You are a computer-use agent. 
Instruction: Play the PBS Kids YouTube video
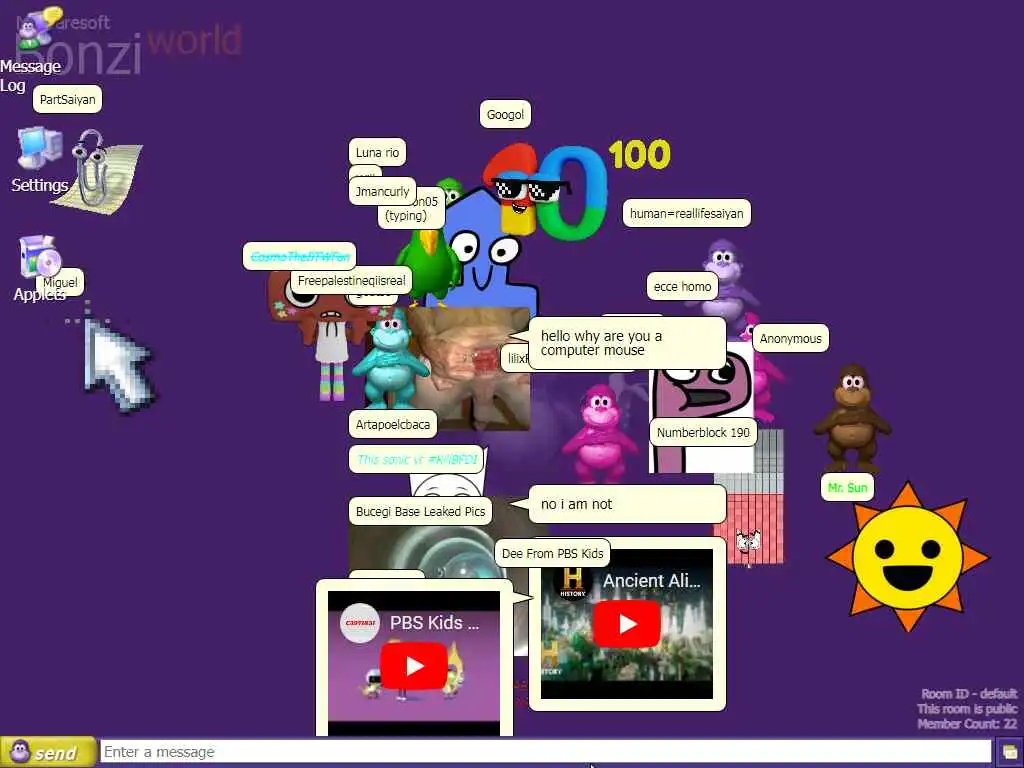pos(414,665)
